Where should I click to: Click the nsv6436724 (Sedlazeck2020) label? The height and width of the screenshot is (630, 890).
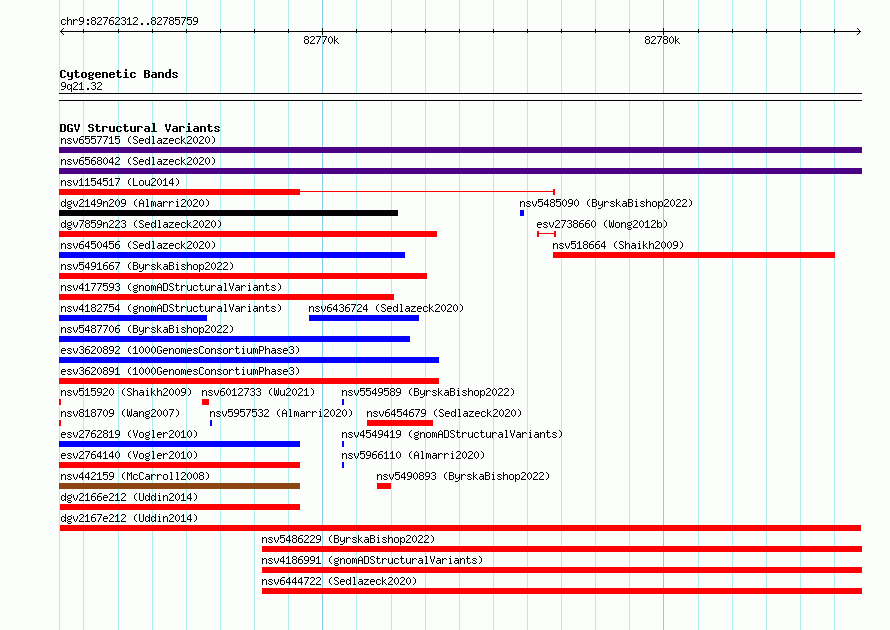pyautogui.click(x=386, y=308)
